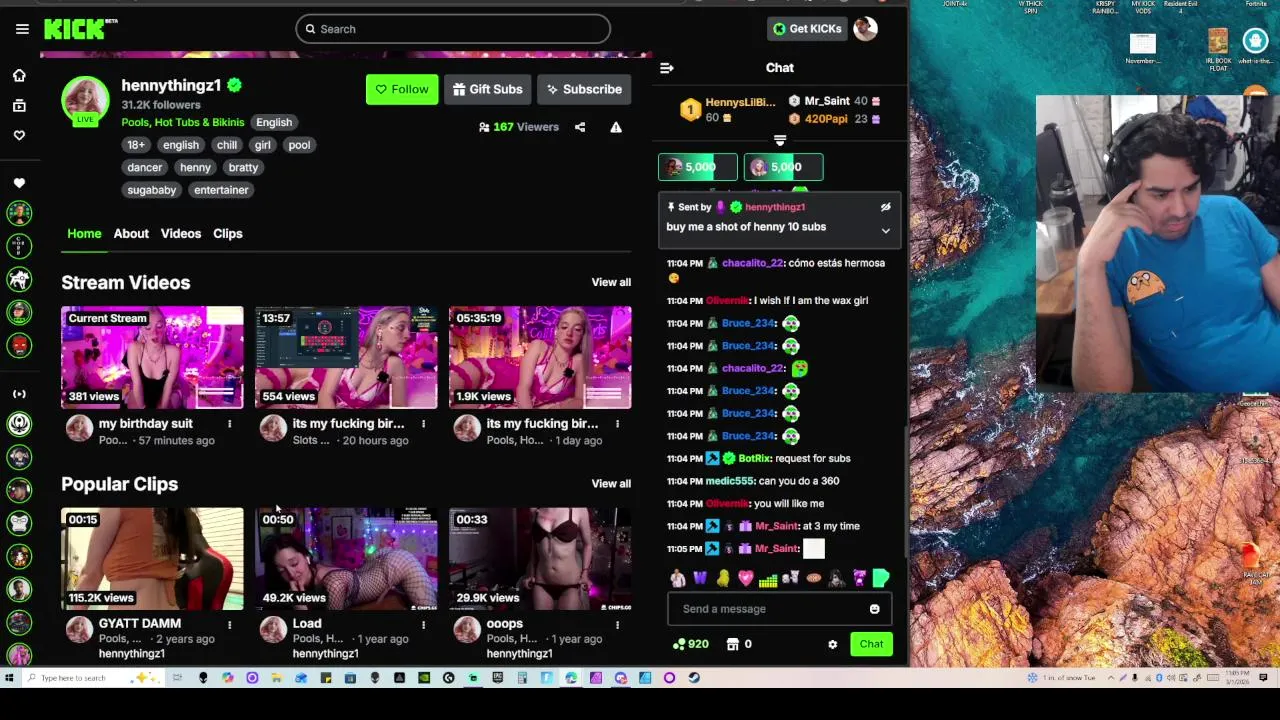The width and height of the screenshot is (1280, 720).
Task: Click the Gift Subs button
Action: click(487, 89)
